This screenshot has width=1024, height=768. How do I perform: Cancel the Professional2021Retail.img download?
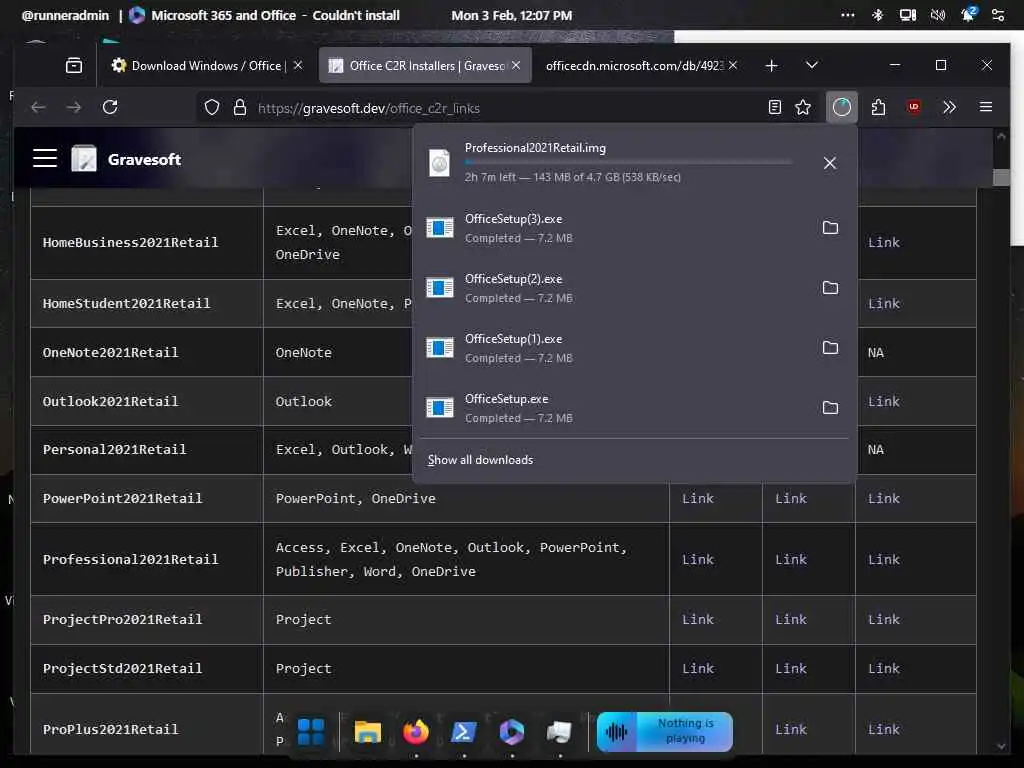829,163
